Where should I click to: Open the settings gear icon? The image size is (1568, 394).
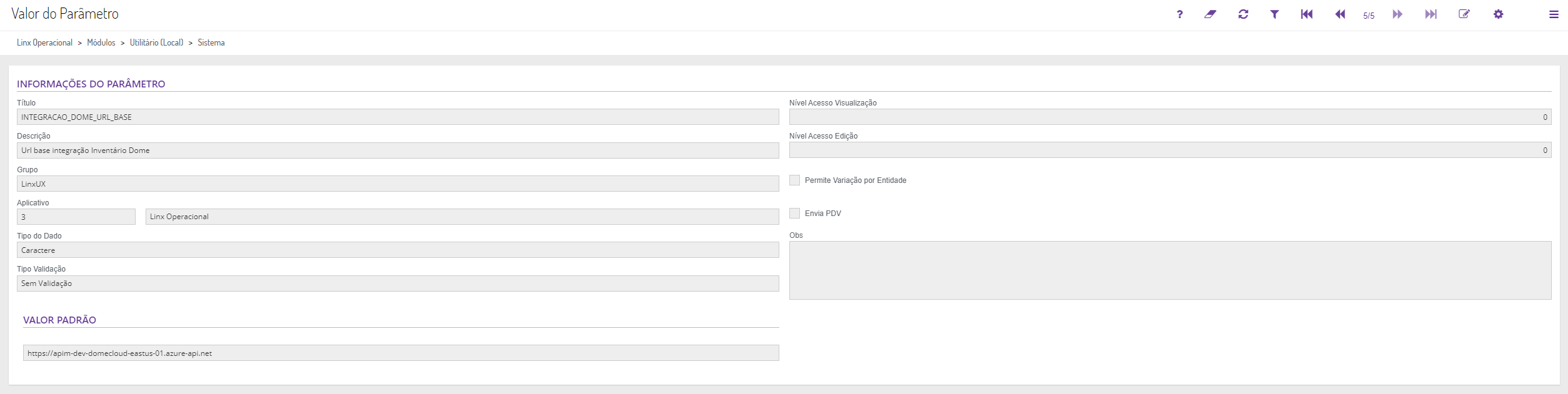[1498, 14]
